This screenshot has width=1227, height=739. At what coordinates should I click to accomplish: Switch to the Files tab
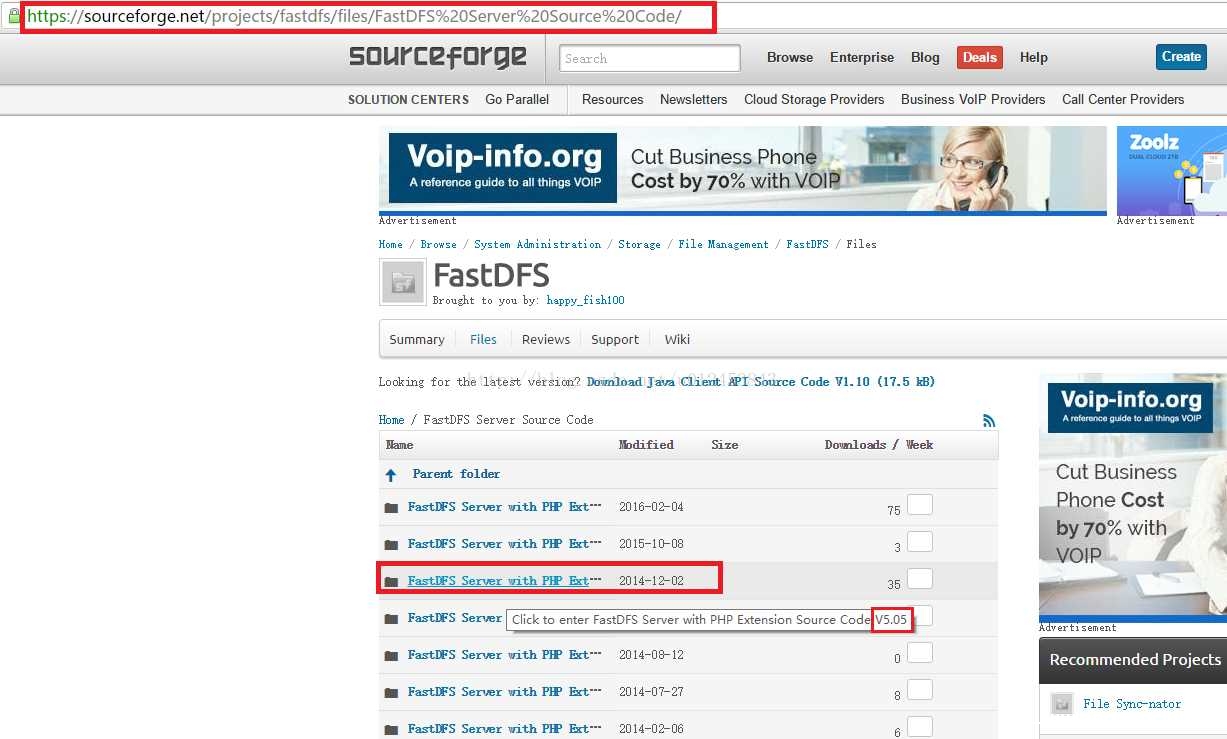(x=483, y=339)
